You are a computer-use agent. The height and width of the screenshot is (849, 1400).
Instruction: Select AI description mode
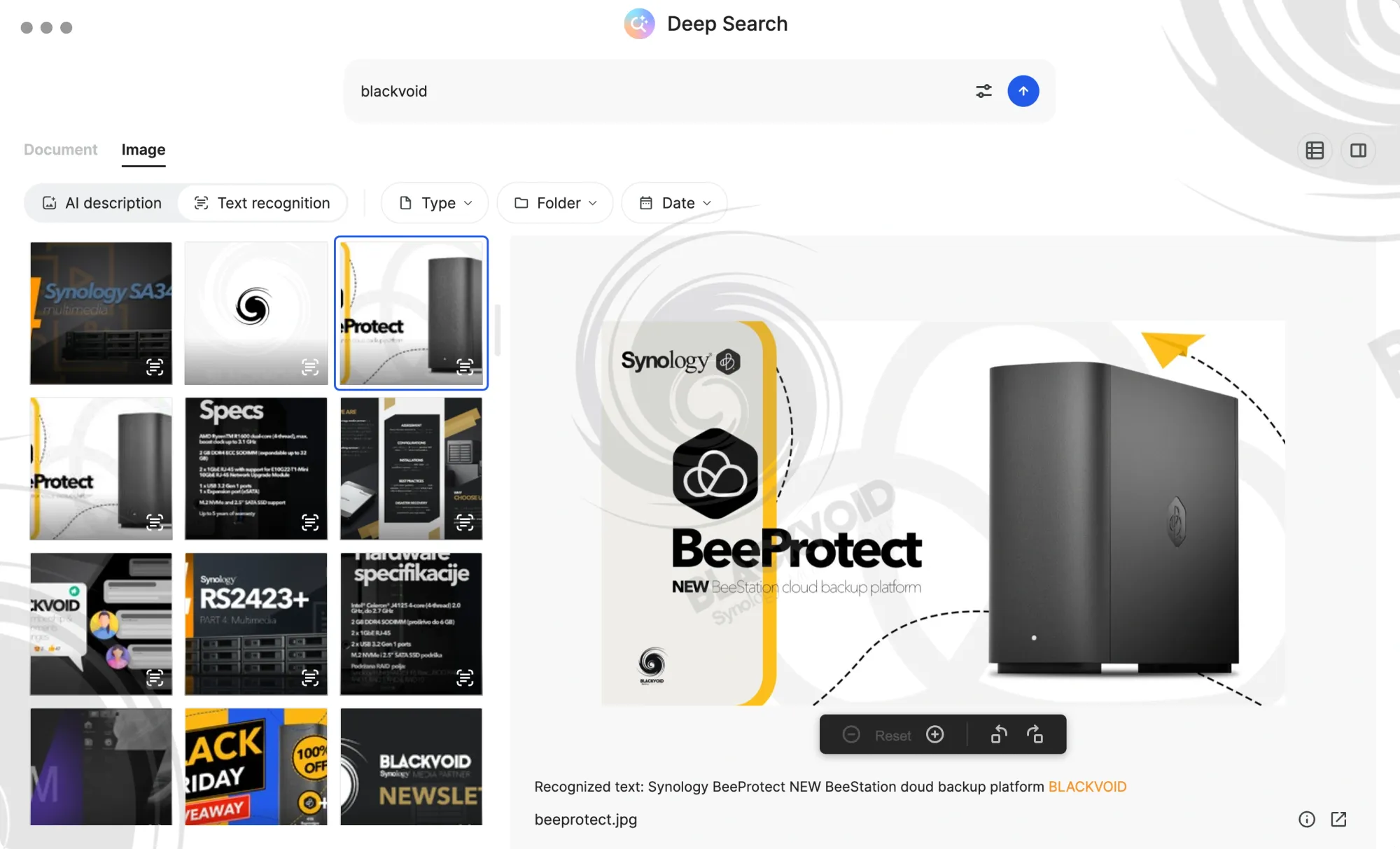[x=101, y=203]
